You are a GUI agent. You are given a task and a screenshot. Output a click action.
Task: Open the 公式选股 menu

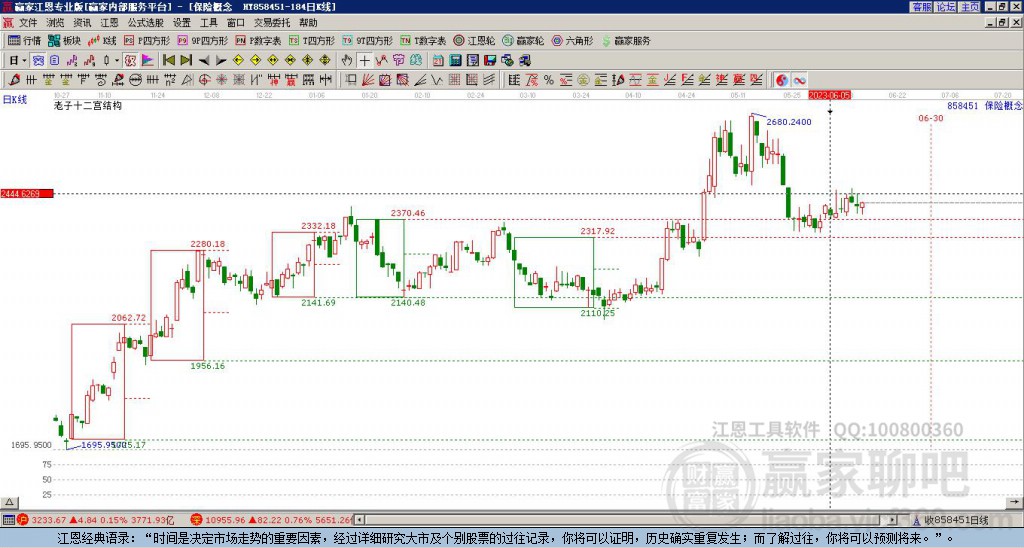146,23
